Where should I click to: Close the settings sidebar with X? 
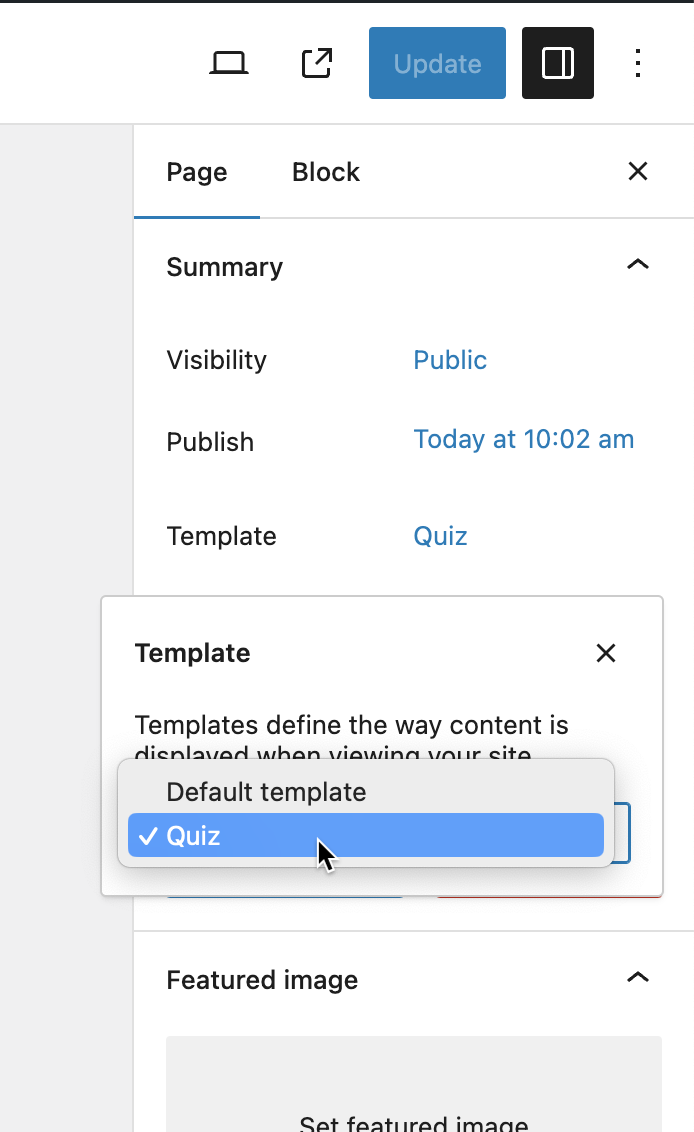pyautogui.click(x=638, y=172)
